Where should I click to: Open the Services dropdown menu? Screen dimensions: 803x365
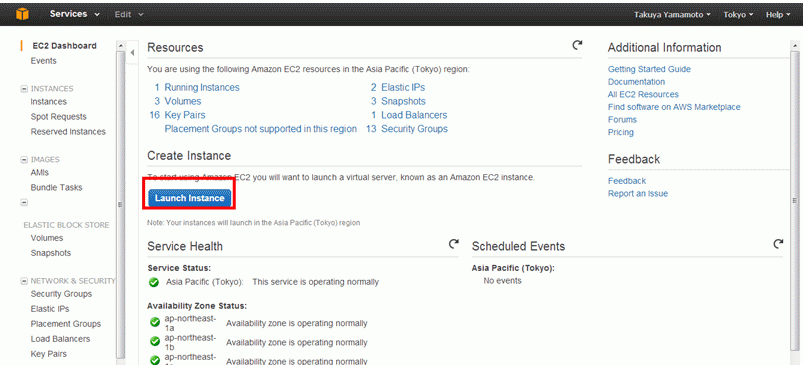pos(75,14)
